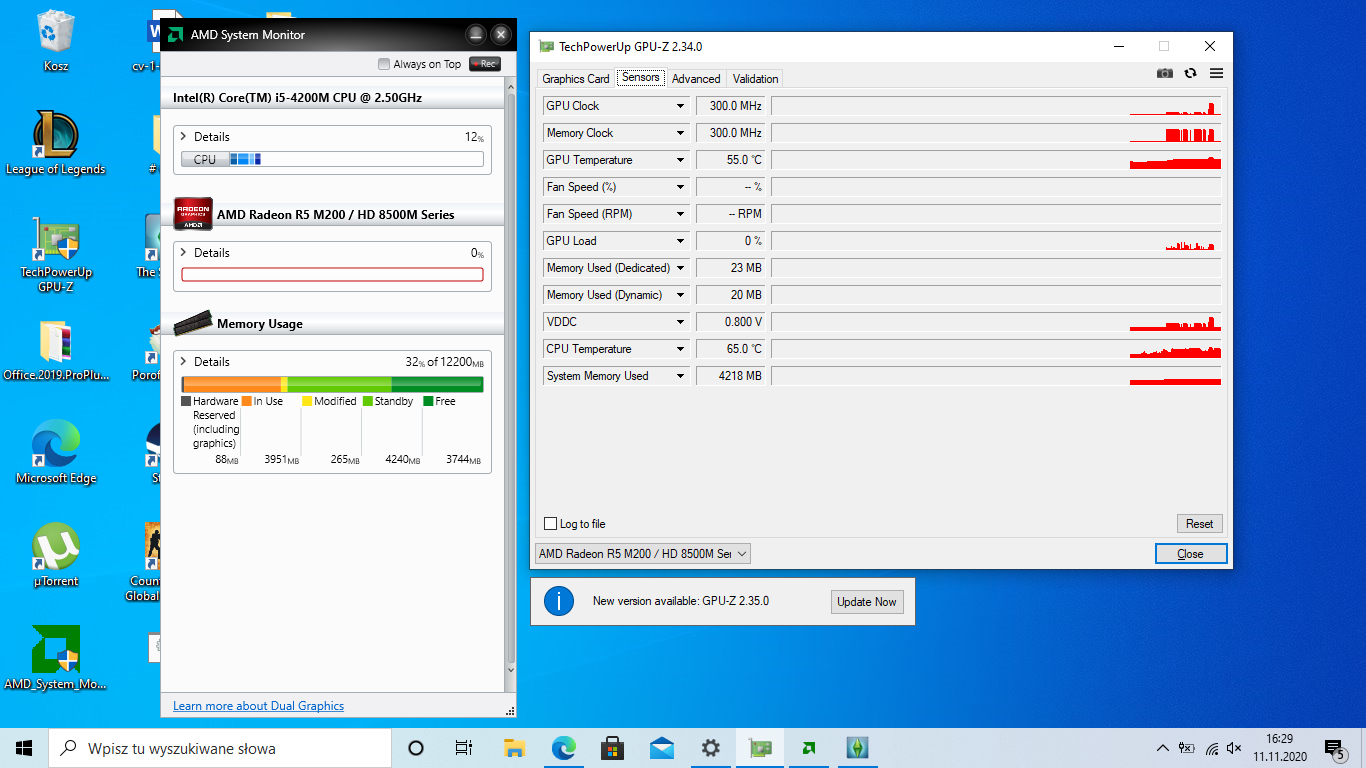
Task: Enable Log to file checkbox
Action: coord(550,524)
